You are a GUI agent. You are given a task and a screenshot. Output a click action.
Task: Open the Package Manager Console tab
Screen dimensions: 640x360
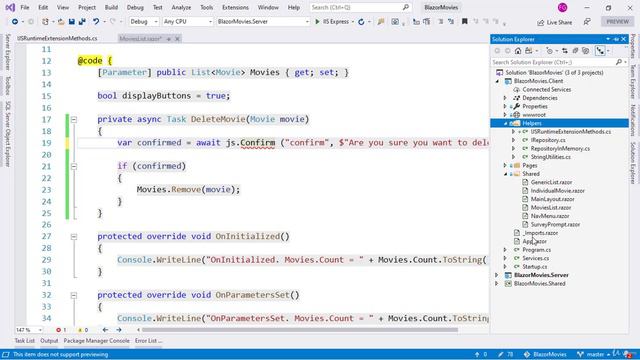pos(96,341)
